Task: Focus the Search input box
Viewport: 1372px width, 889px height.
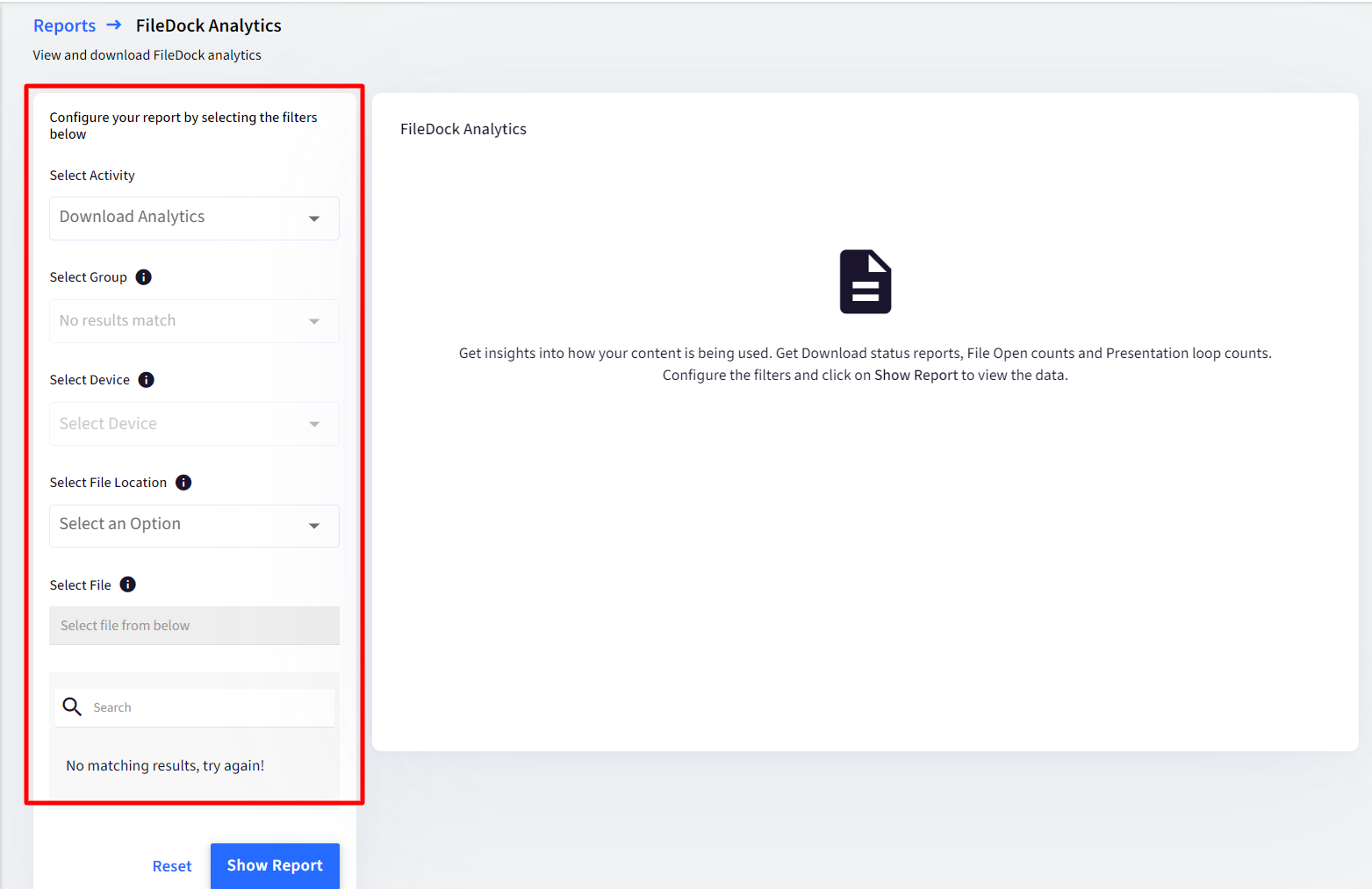Action: 194,707
